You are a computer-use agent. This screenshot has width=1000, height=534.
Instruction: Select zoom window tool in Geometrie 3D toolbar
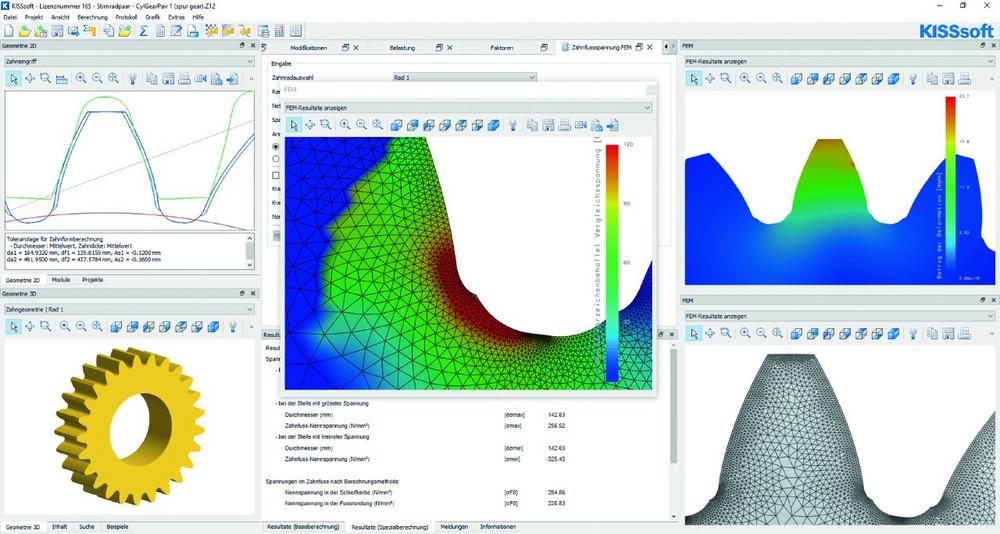pos(45,326)
